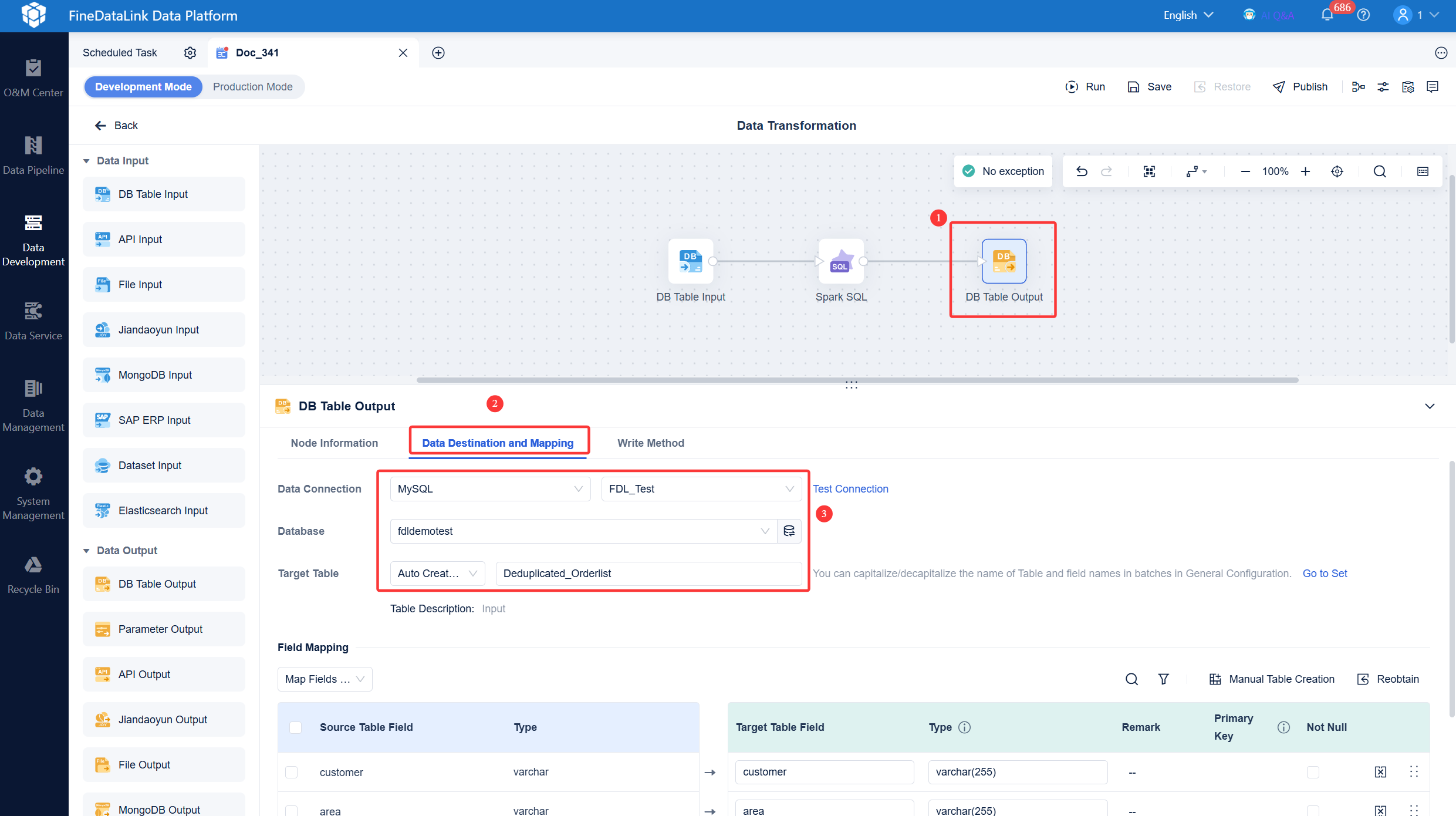The height and width of the screenshot is (816, 1456).
Task: Add a new tab with plus icon
Action: [438, 53]
